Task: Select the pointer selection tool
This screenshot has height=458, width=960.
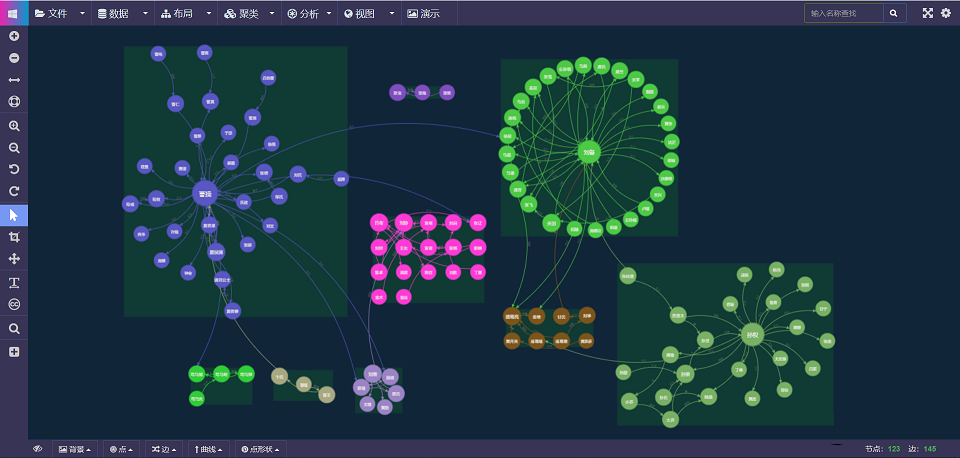Action: pyautogui.click(x=14, y=215)
